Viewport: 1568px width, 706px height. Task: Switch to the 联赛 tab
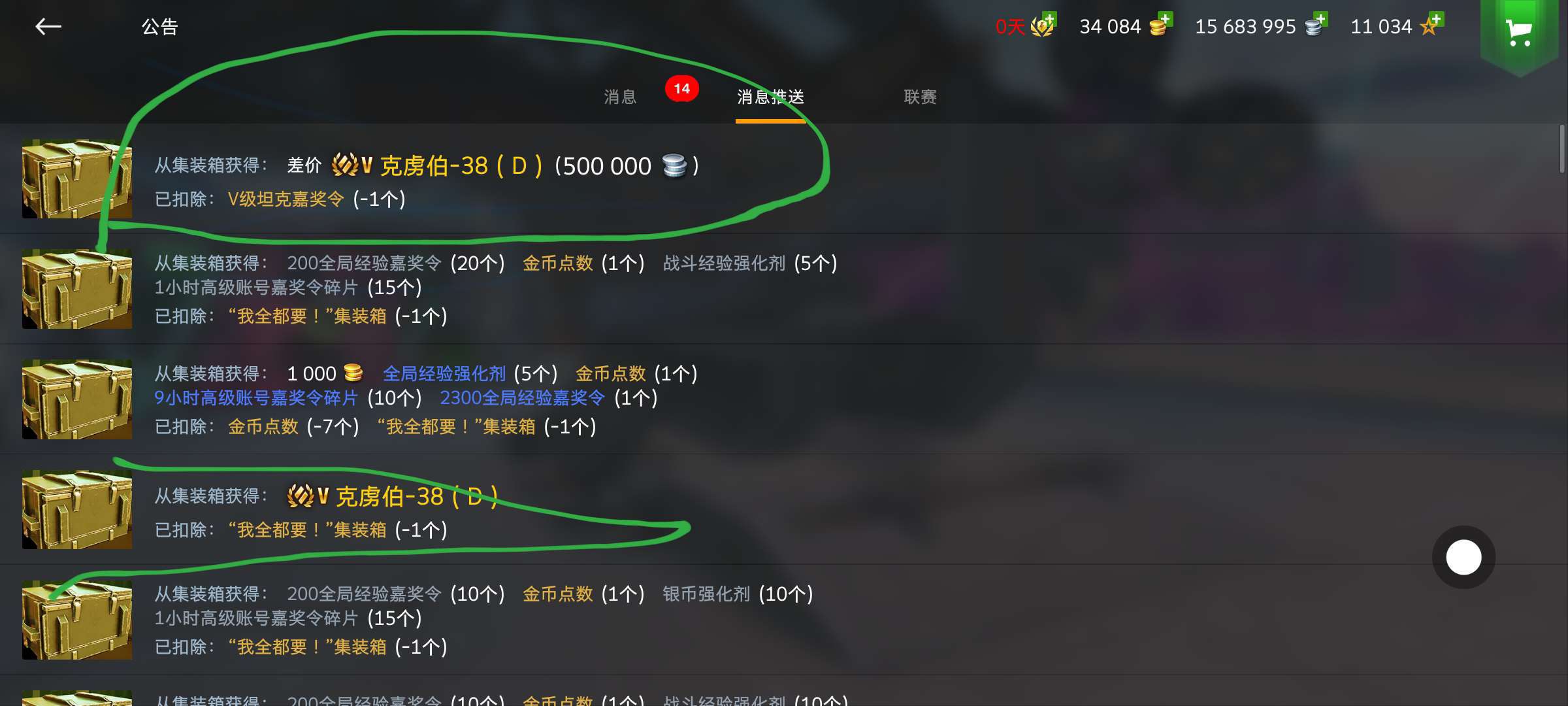[920, 97]
